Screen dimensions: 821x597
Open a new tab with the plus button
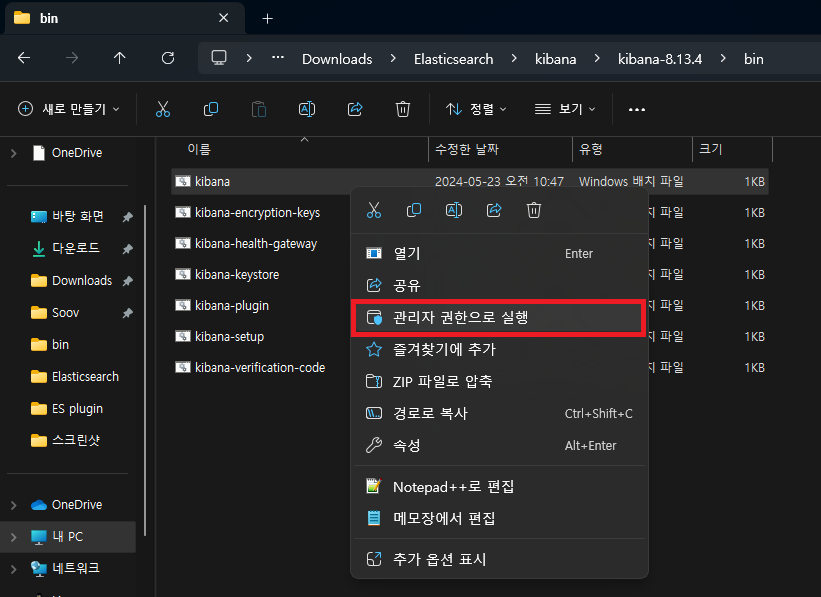268,19
